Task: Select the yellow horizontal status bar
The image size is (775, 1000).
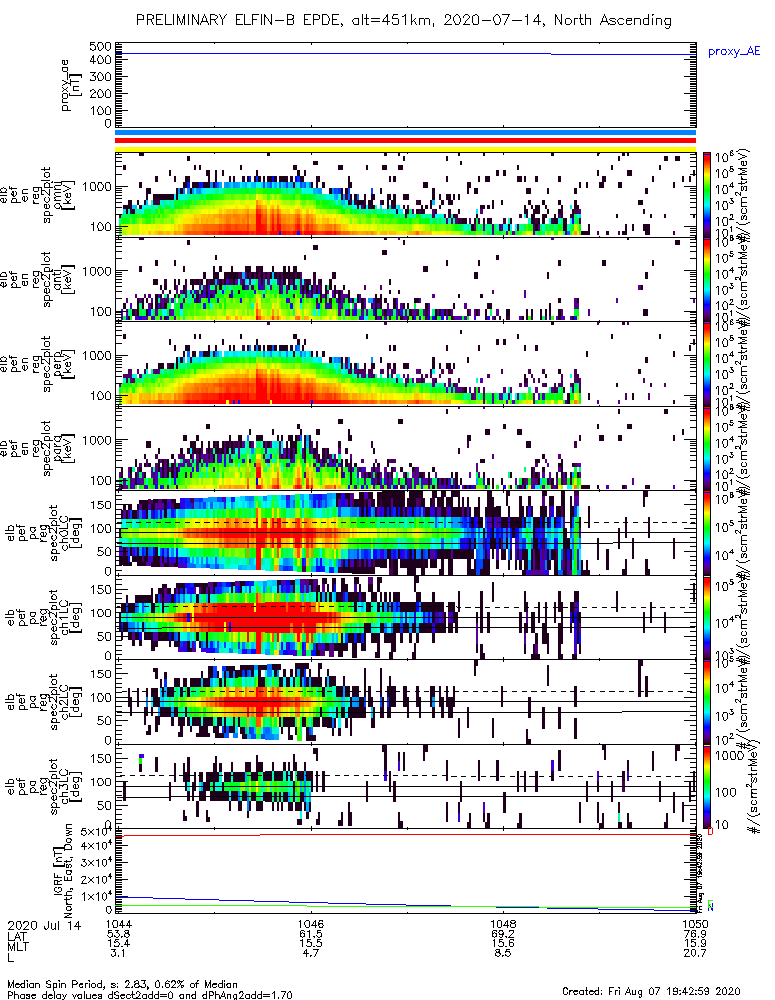Action: (405, 149)
